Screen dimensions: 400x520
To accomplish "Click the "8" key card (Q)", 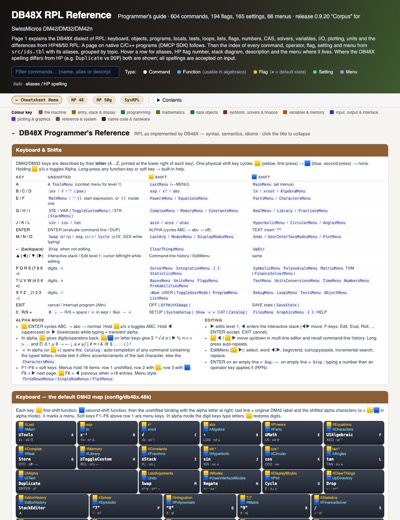I will 200,506.
